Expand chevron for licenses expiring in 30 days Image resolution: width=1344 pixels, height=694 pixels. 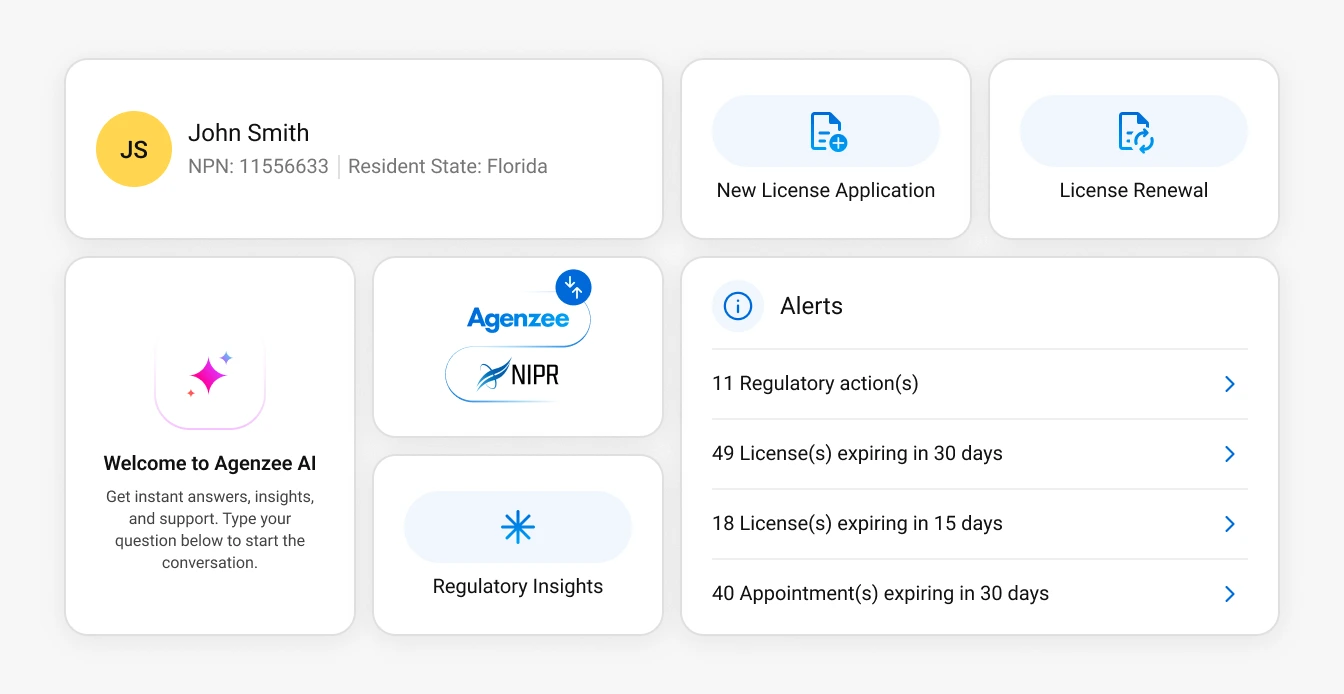(x=1230, y=454)
